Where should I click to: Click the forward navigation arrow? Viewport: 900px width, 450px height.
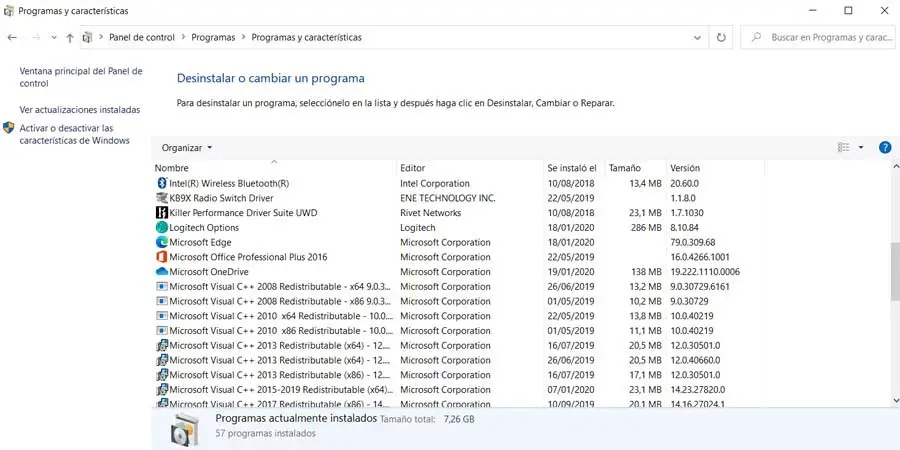[36, 37]
